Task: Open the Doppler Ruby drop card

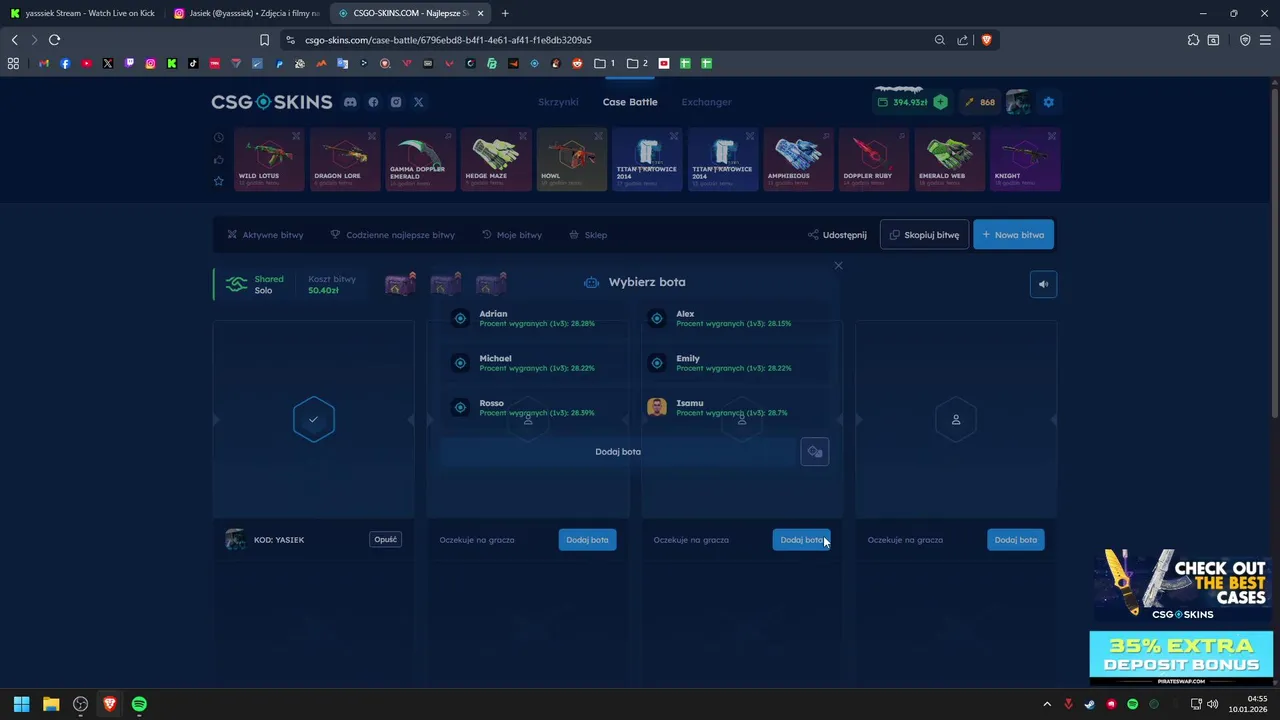Action: 874,159
